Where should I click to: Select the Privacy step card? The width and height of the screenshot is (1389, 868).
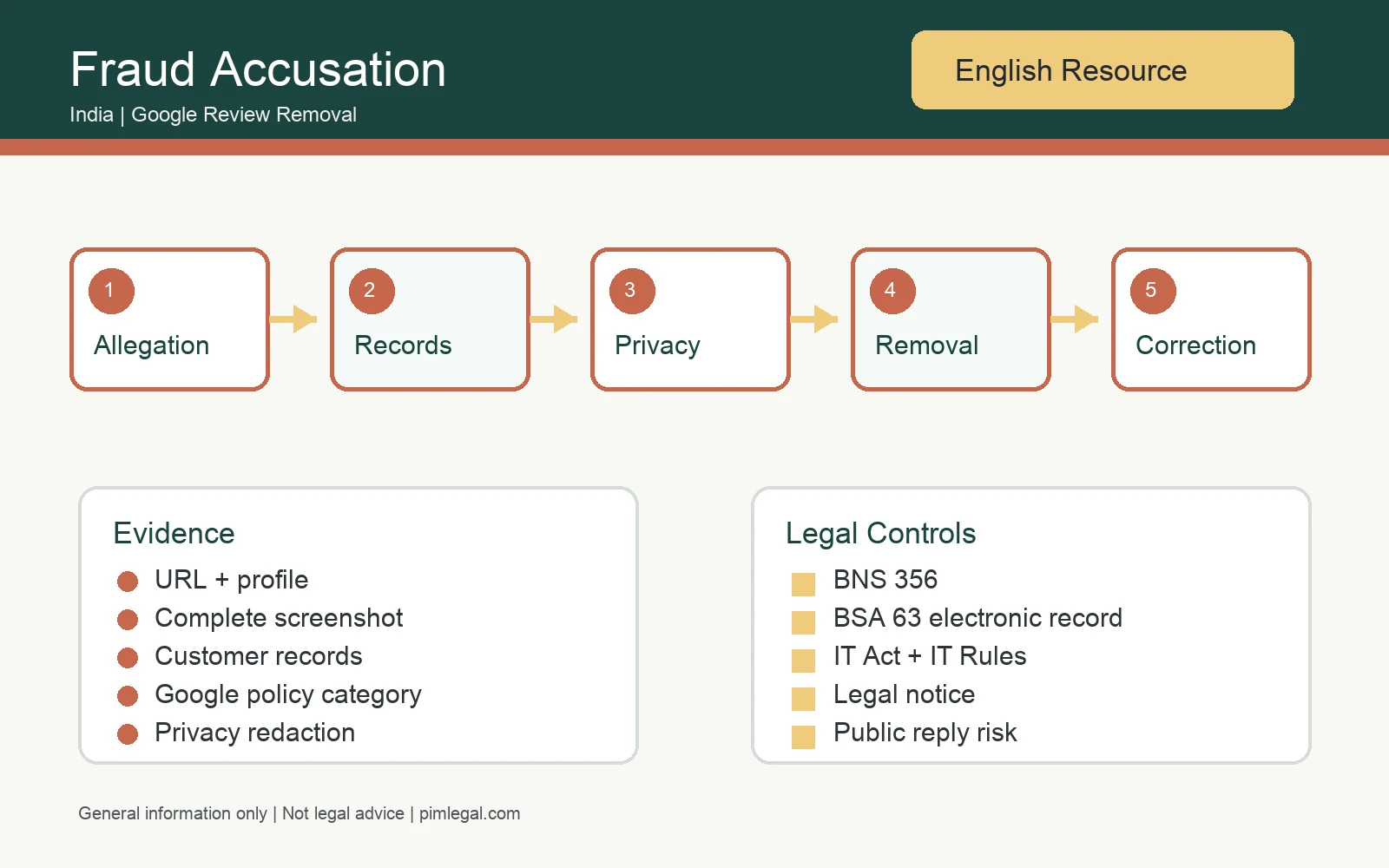(690, 319)
